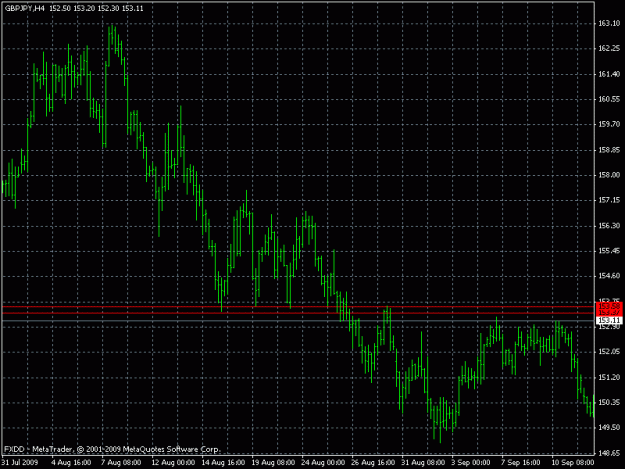
Task: Click the 155.45 price scale label
Action: tap(609, 251)
